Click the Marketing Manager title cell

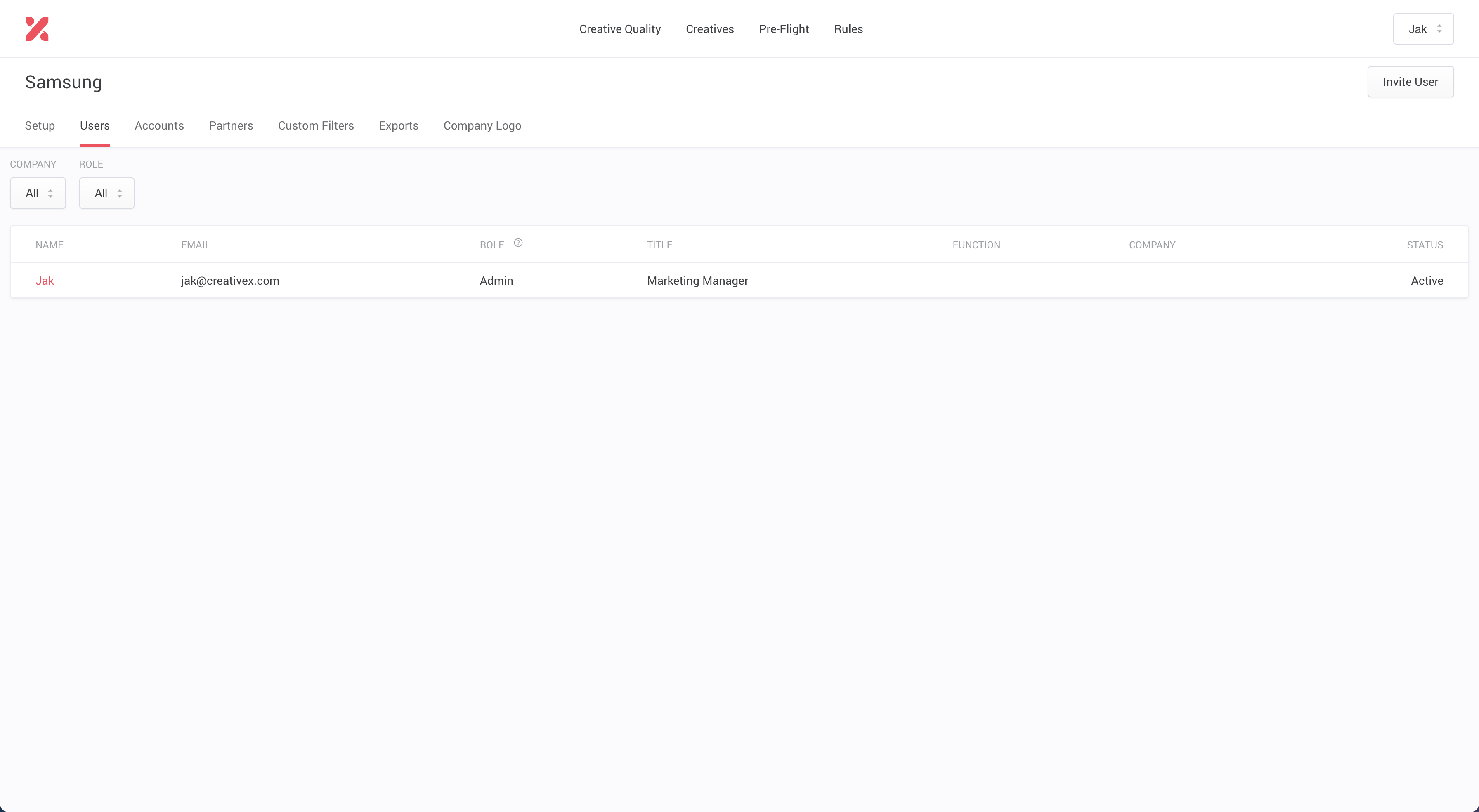pyautogui.click(x=697, y=280)
